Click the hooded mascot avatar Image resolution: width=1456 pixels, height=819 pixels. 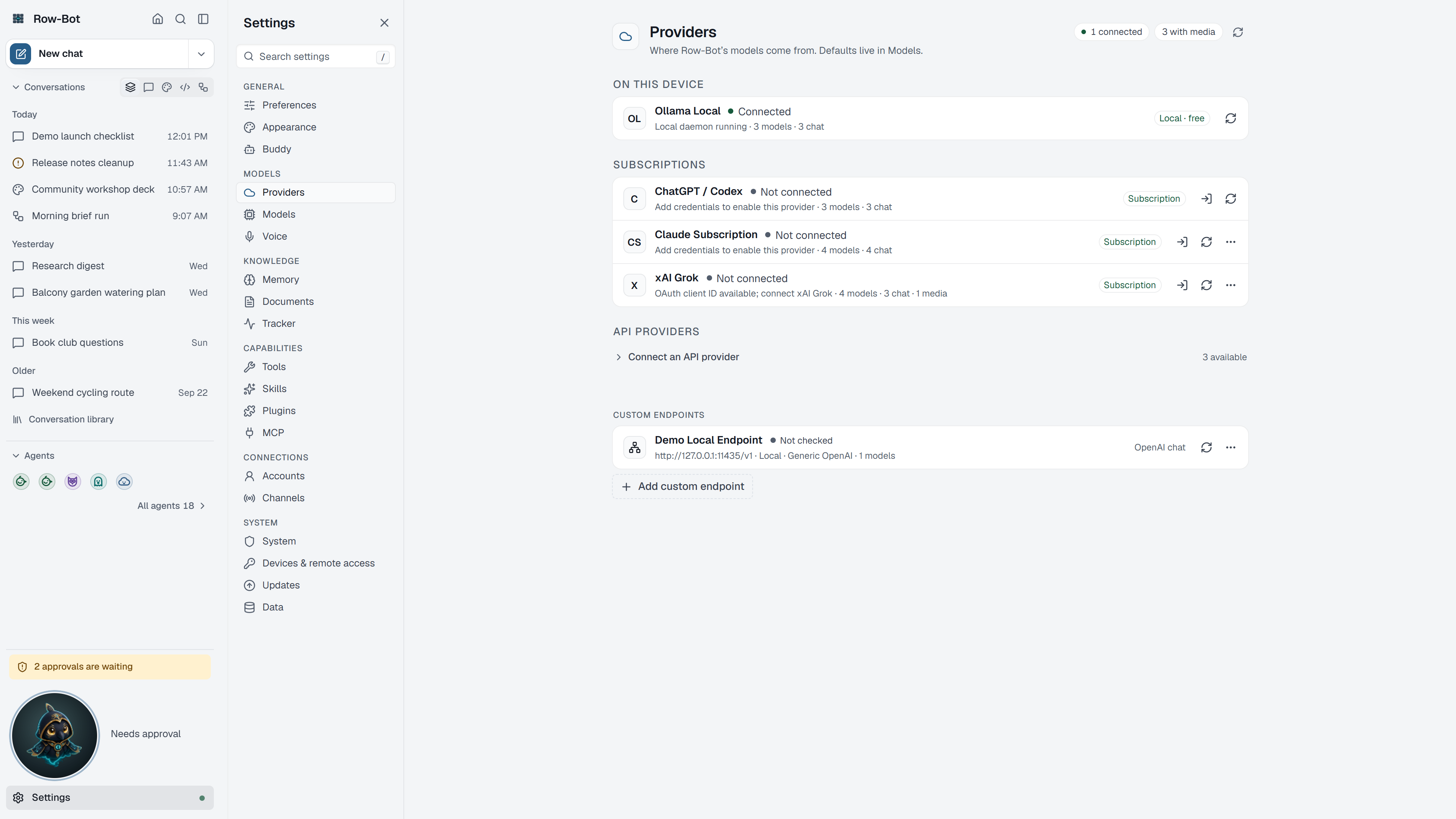[x=55, y=735]
